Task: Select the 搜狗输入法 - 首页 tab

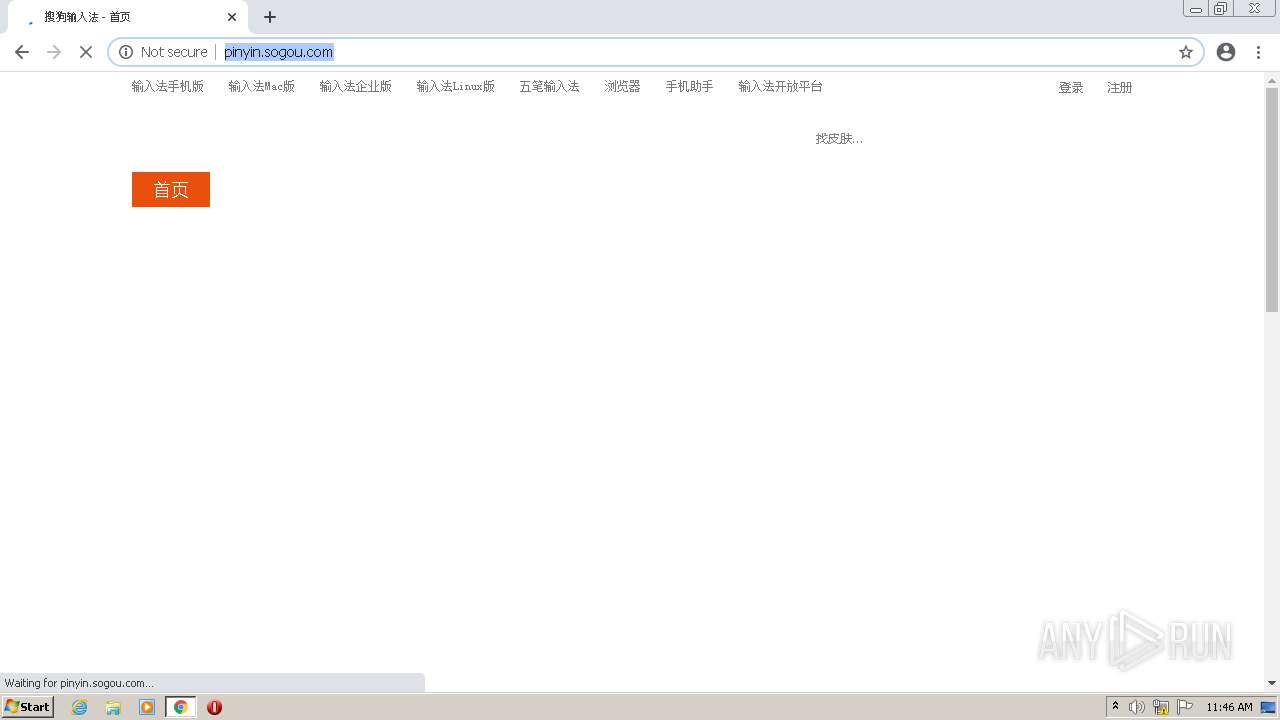Action: pos(128,17)
